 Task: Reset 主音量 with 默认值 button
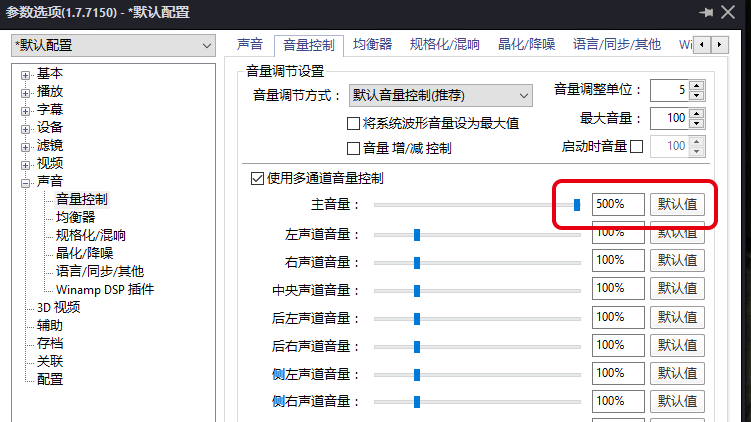pyautogui.click(x=677, y=204)
